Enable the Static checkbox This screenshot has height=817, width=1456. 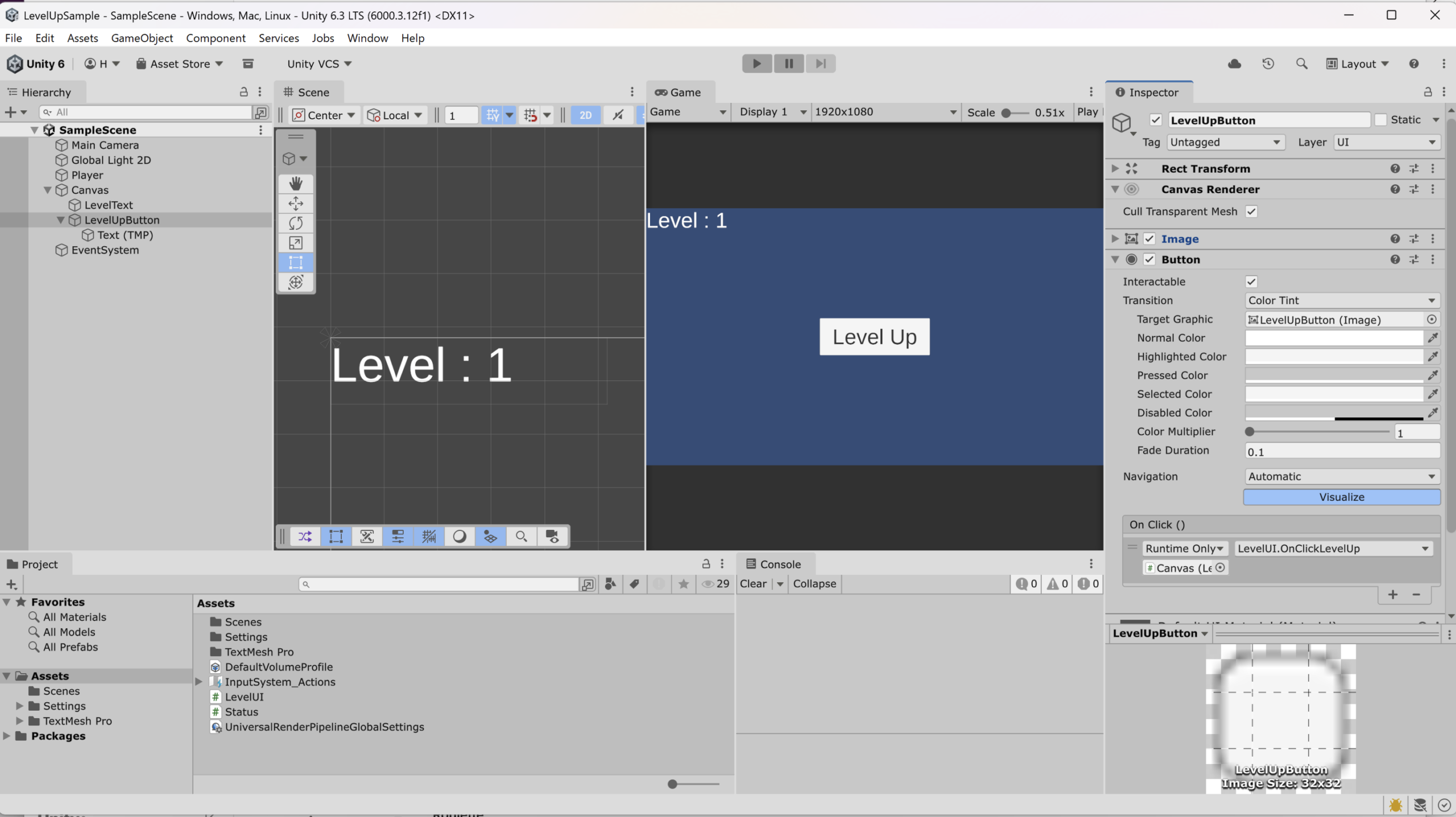click(1380, 120)
